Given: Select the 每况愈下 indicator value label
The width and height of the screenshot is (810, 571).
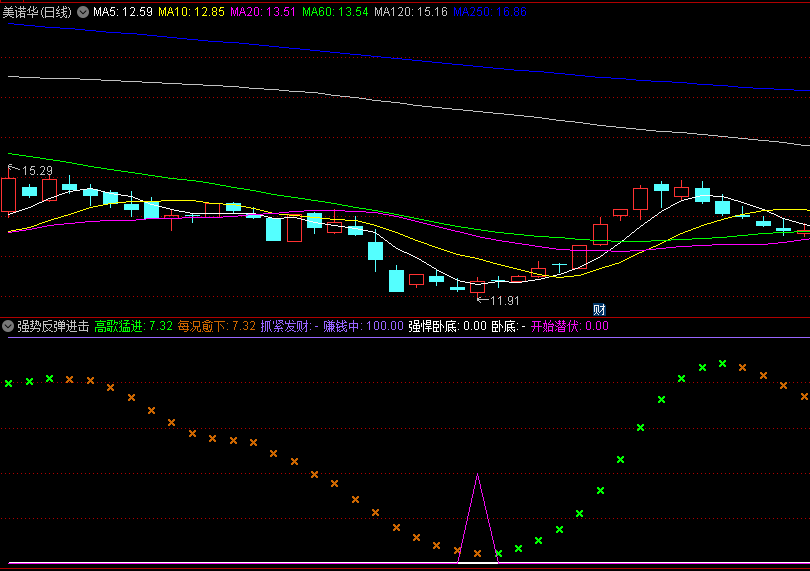Looking at the screenshot, I should pos(216,326).
